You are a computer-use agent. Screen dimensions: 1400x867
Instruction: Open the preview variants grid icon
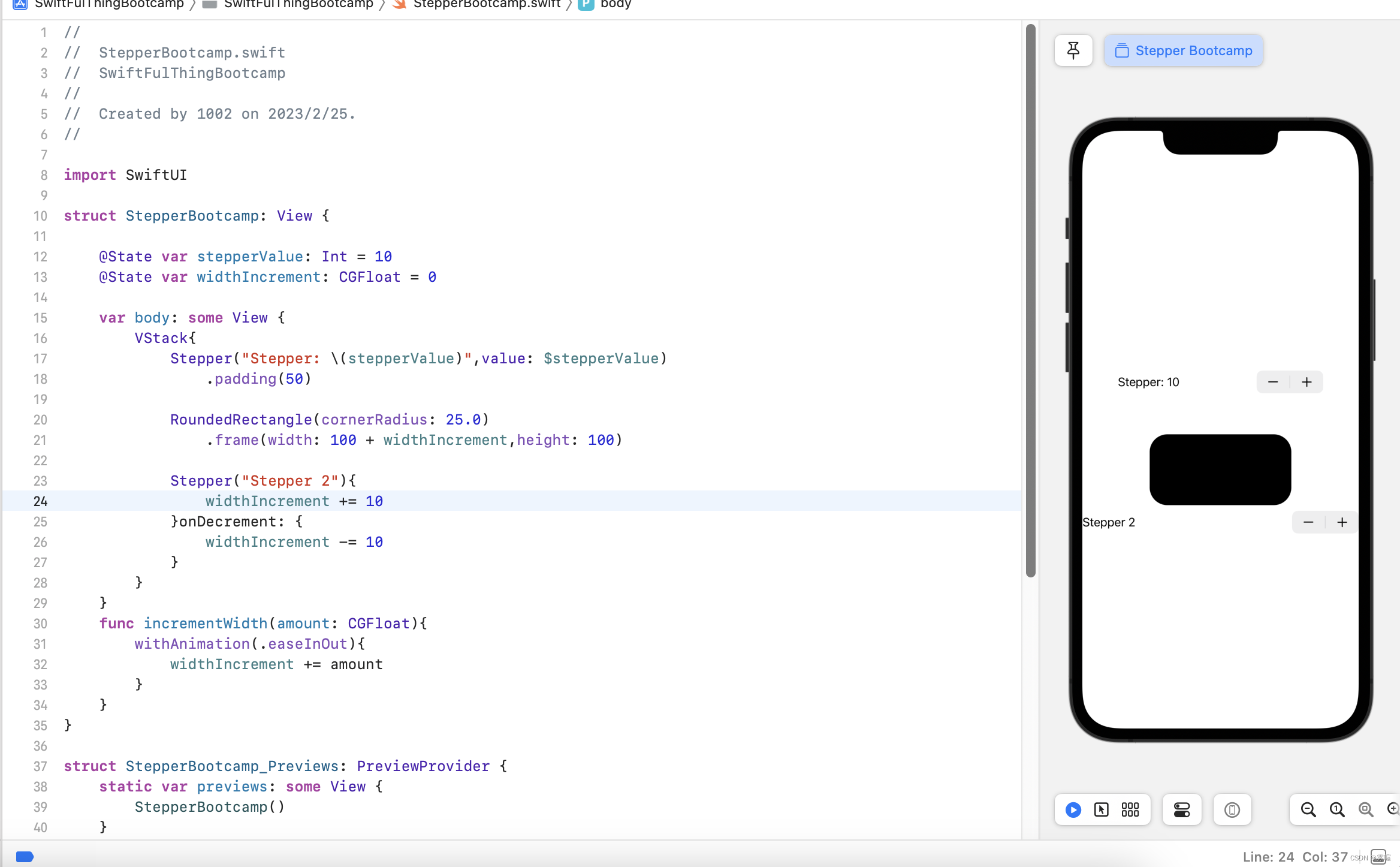click(1130, 810)
